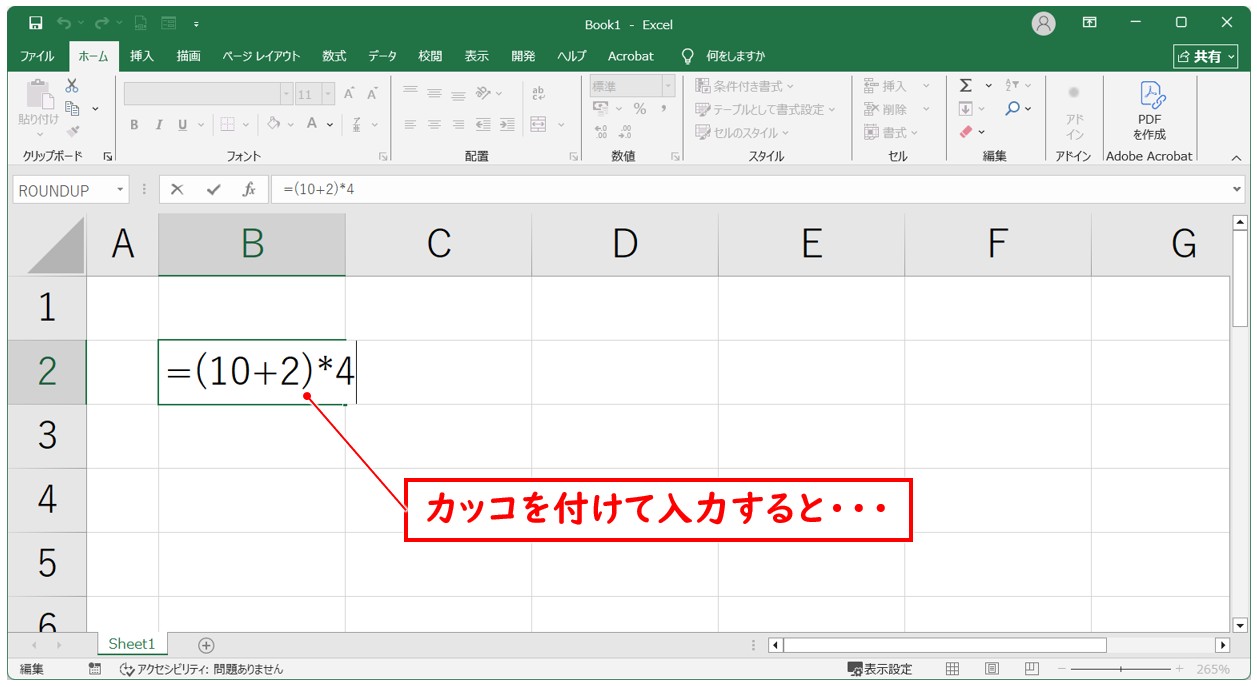Click the AutoSum sigma icon
The width and height of the screenshot is (1257, 687).
966,86
